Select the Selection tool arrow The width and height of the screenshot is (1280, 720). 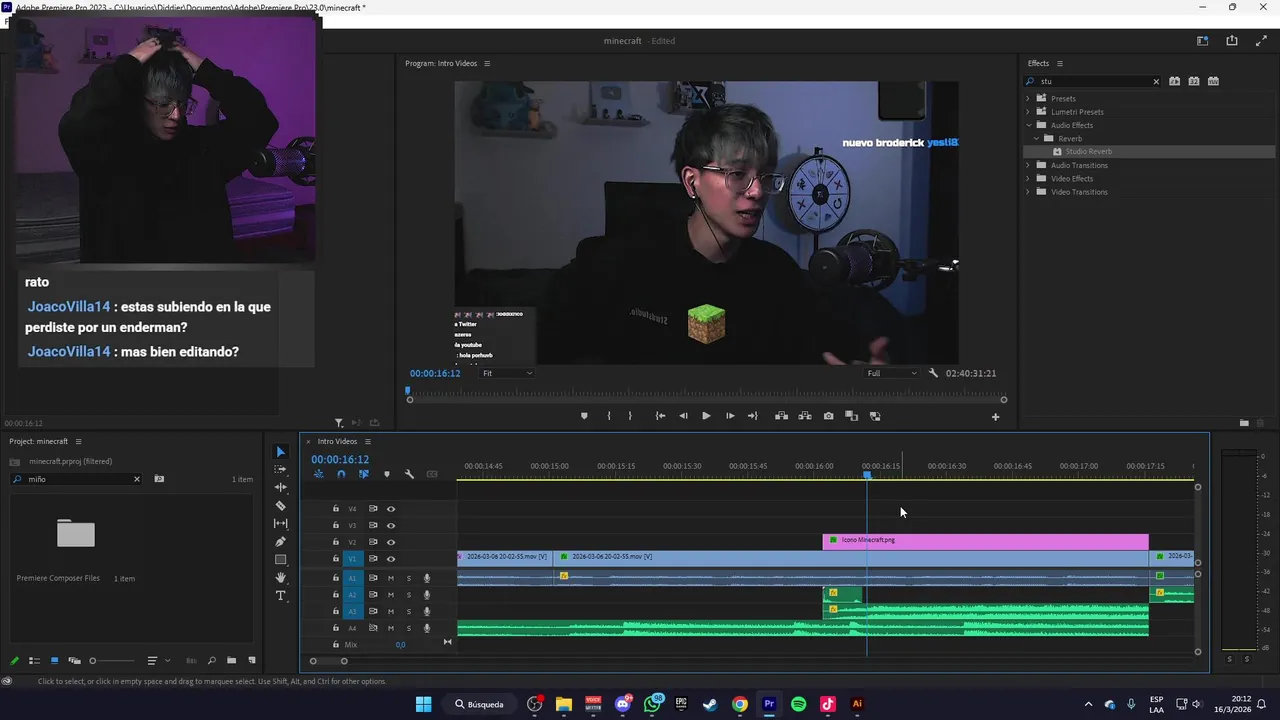280,452
